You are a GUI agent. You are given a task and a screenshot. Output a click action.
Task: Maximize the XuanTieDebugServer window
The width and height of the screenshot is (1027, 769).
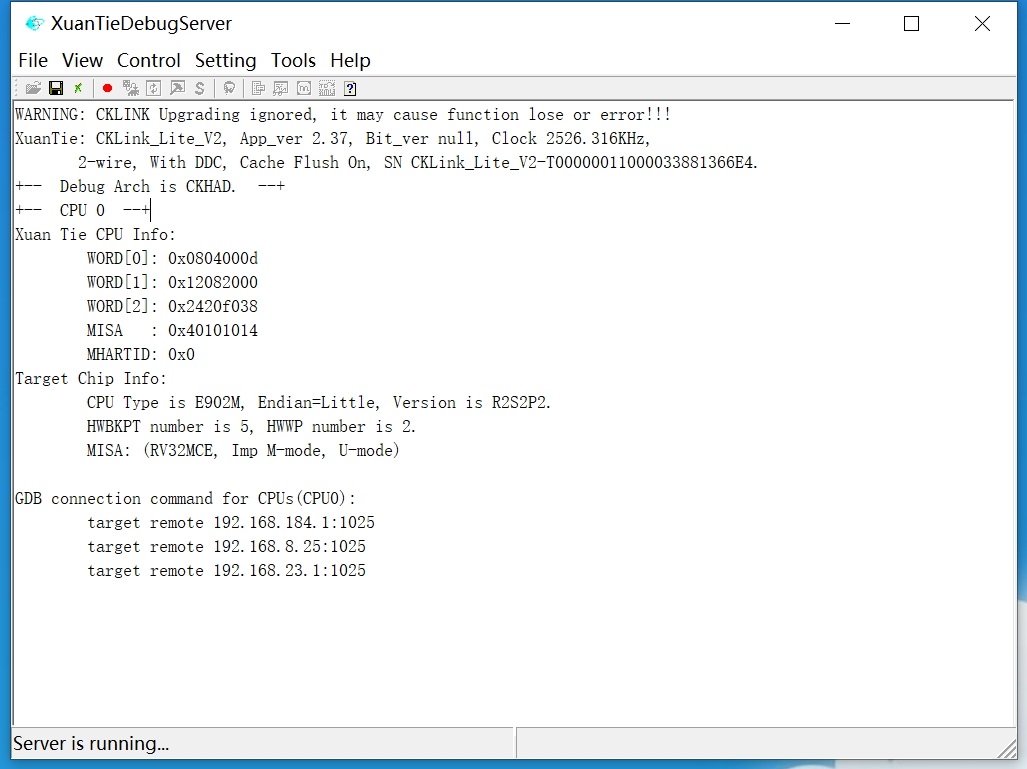pos(911,24)
